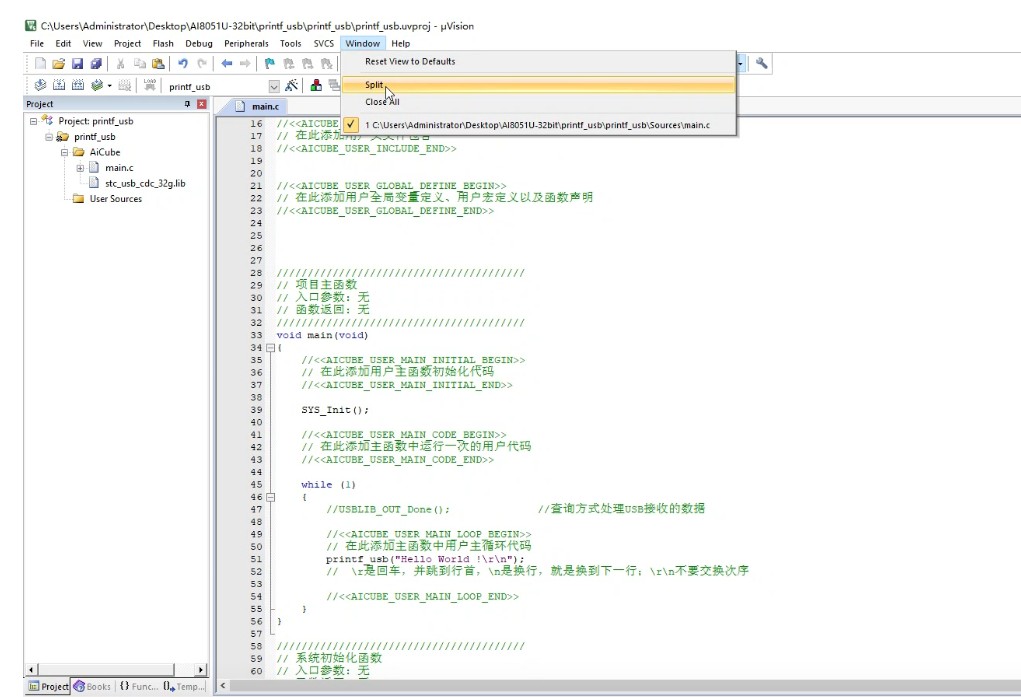This screenshot has height=697, width=1021.
Task: Click the Navigate Backwards arrow icon
Action: tap(227, 63)
